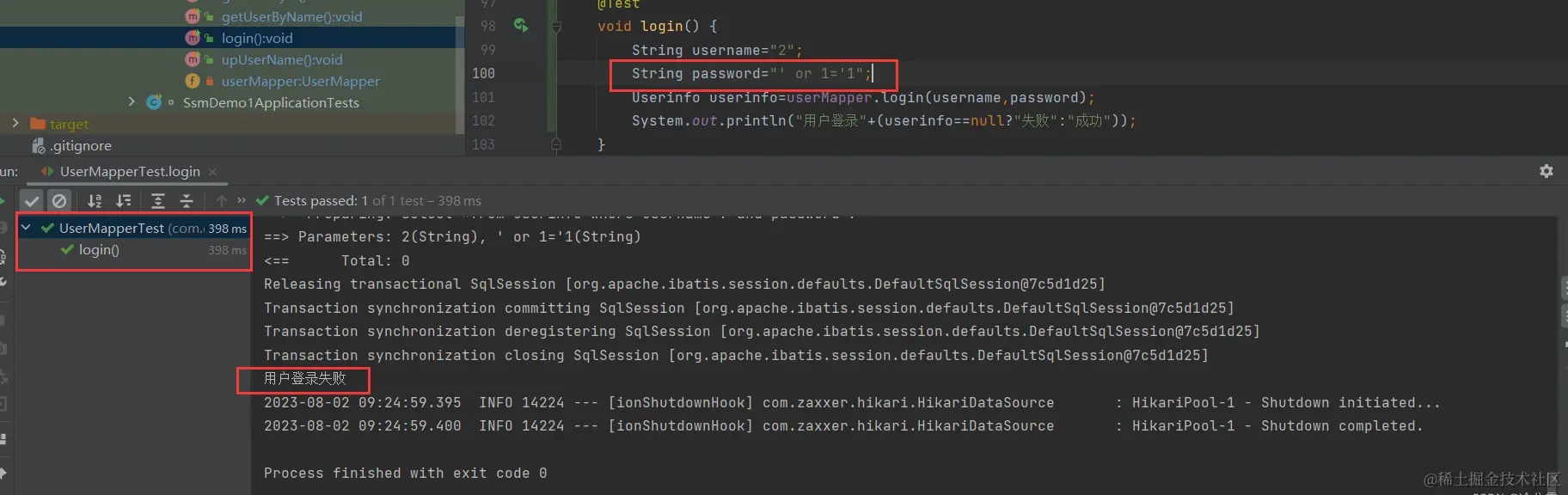Image resolution: width=1568 pixels, height=495 pixels.
Task: Select login():void method in tree
Action: (257, 38)
